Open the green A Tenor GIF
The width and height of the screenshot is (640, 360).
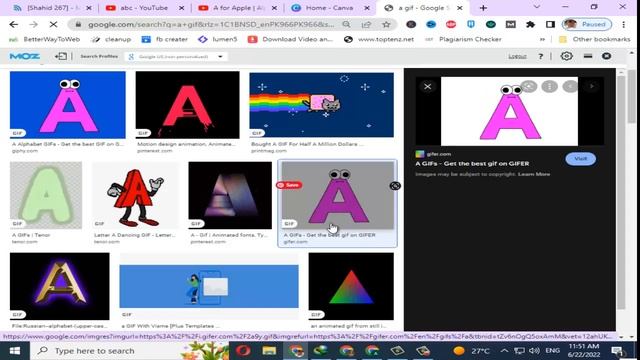[46, 195]
